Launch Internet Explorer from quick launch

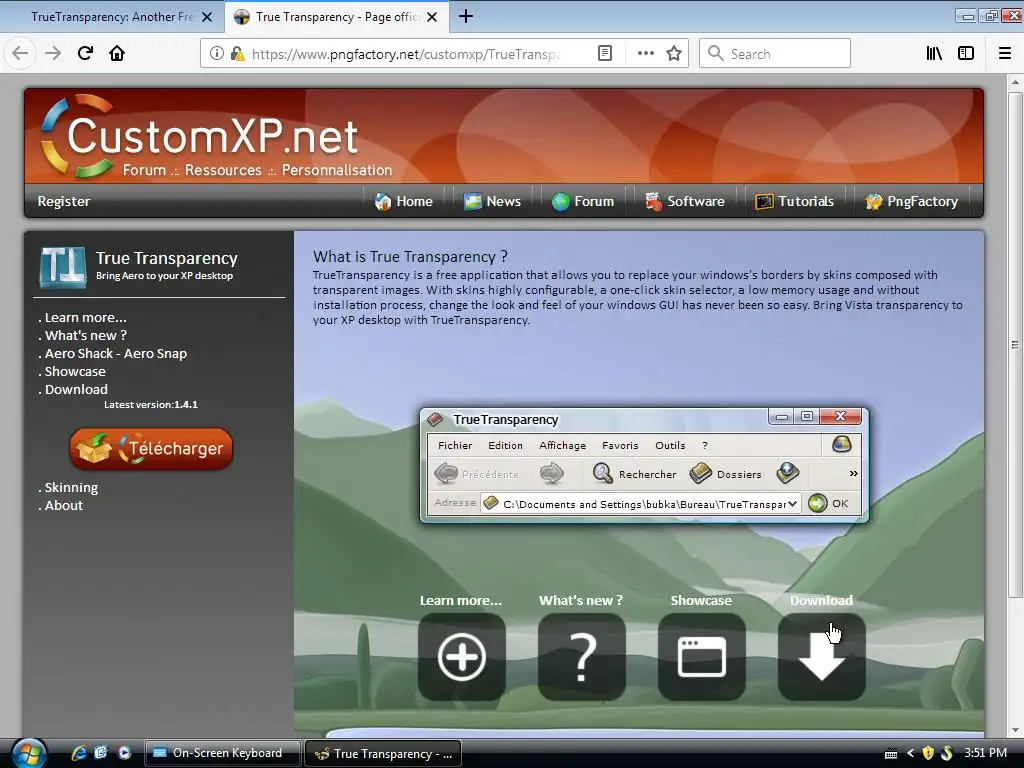[79, 753]
